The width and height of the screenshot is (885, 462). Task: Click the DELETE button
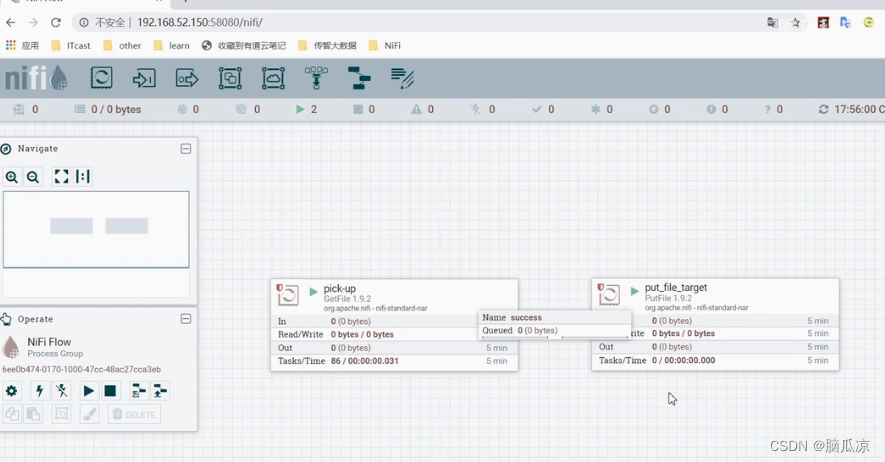pyautogui.click(x=134, y=414)
